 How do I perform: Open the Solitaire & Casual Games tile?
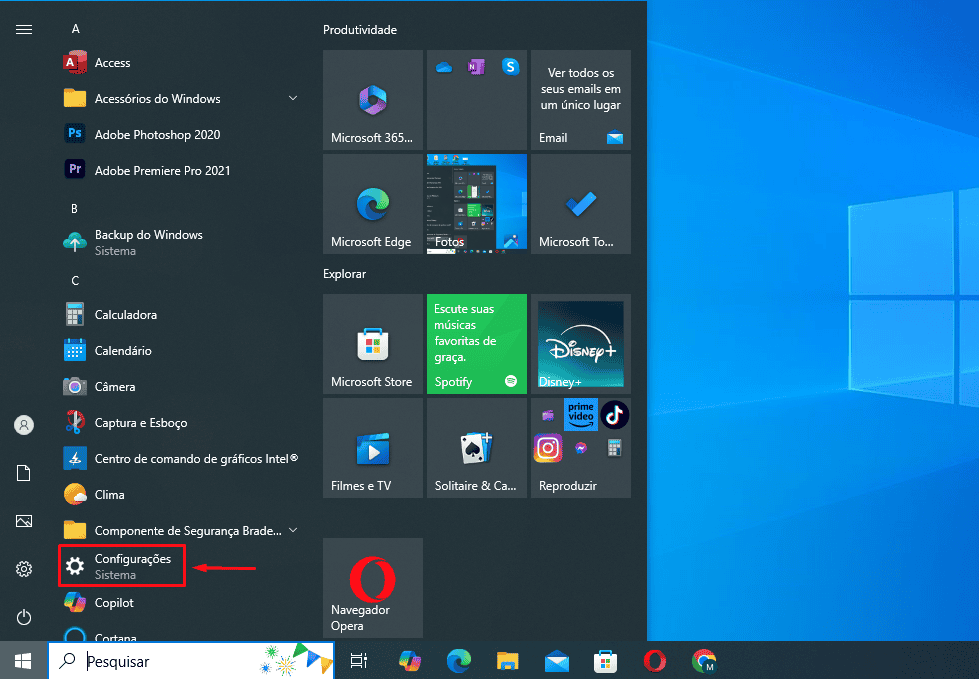[476, 448]
